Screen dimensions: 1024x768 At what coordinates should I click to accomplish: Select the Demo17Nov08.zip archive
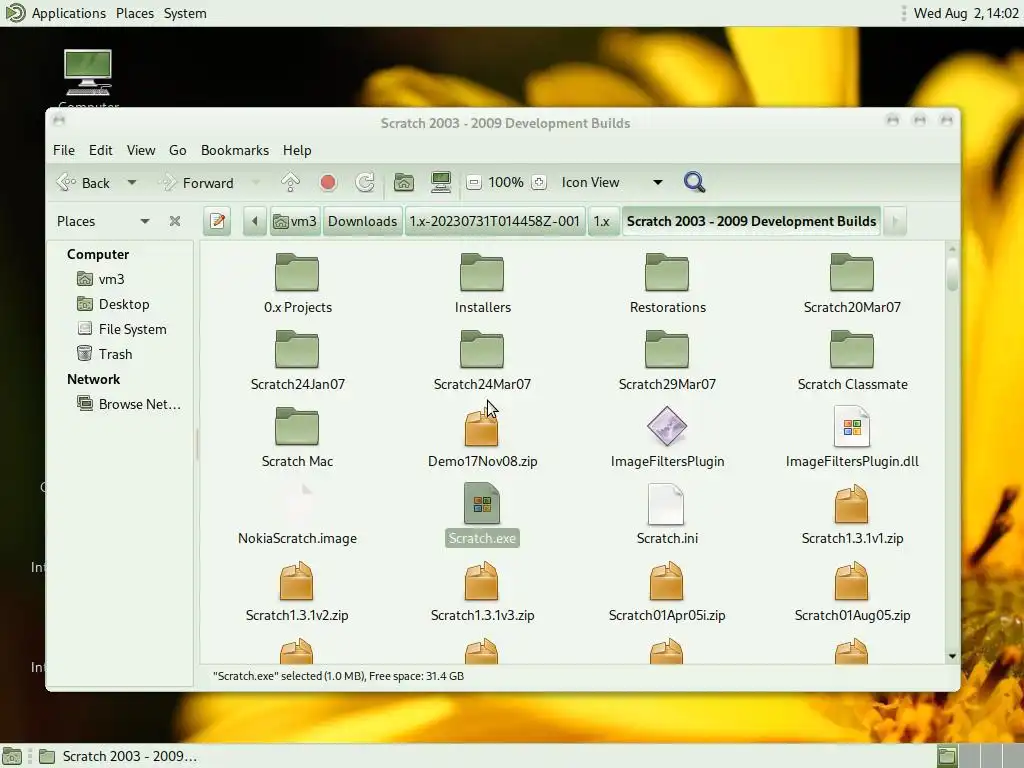[482, 438]
